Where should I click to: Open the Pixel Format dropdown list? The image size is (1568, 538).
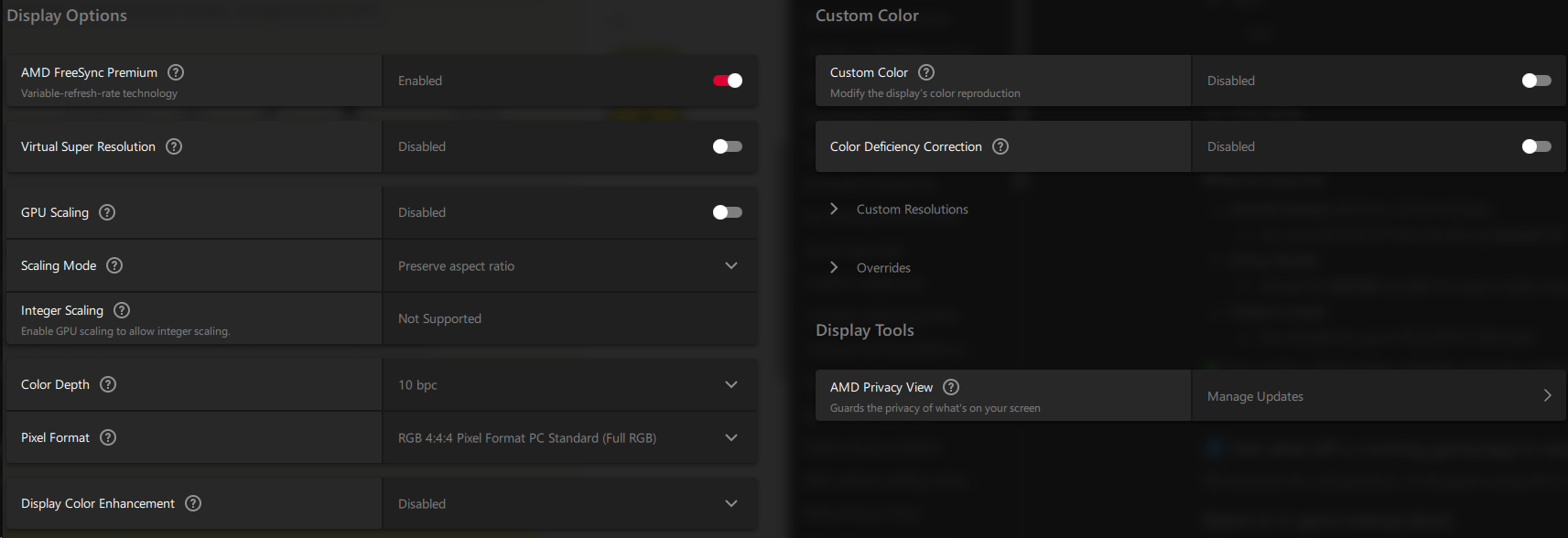point(569,438)
